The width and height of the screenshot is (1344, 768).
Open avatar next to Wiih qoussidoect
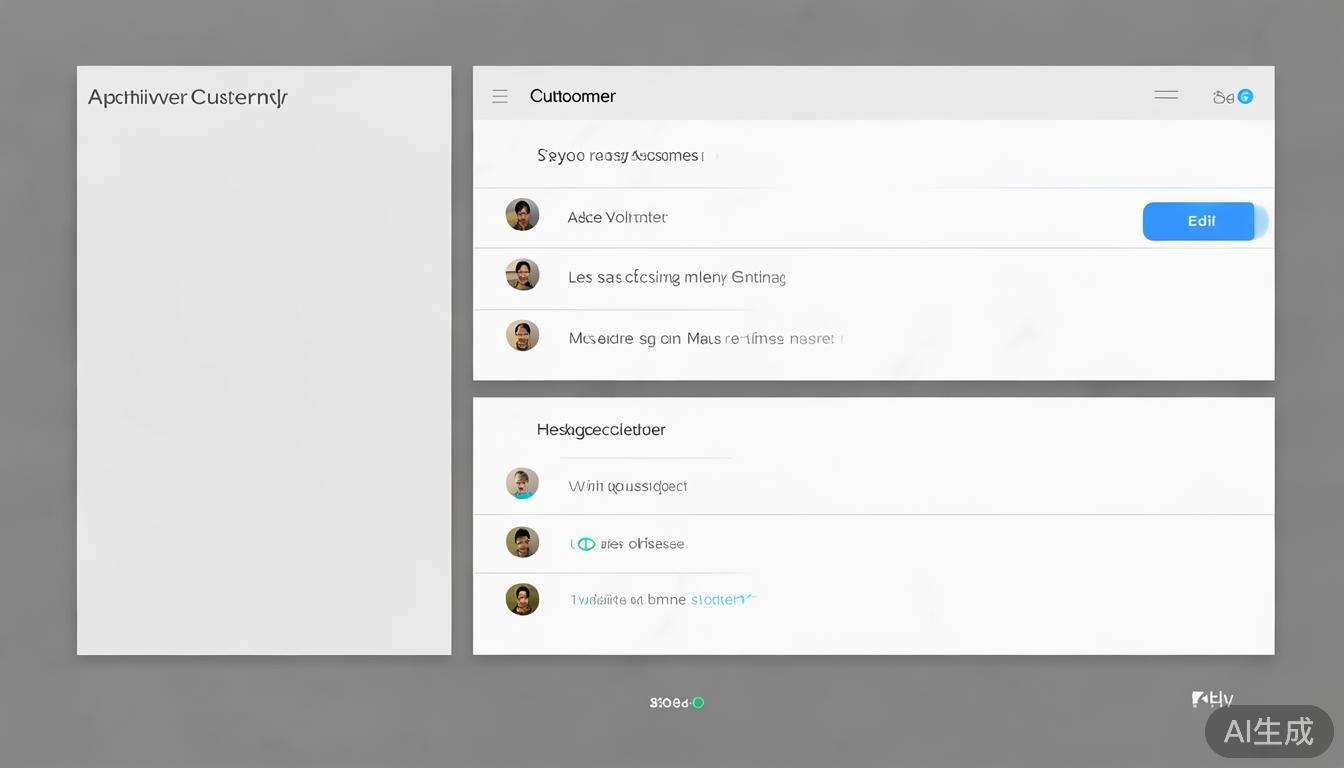(522, 484)
